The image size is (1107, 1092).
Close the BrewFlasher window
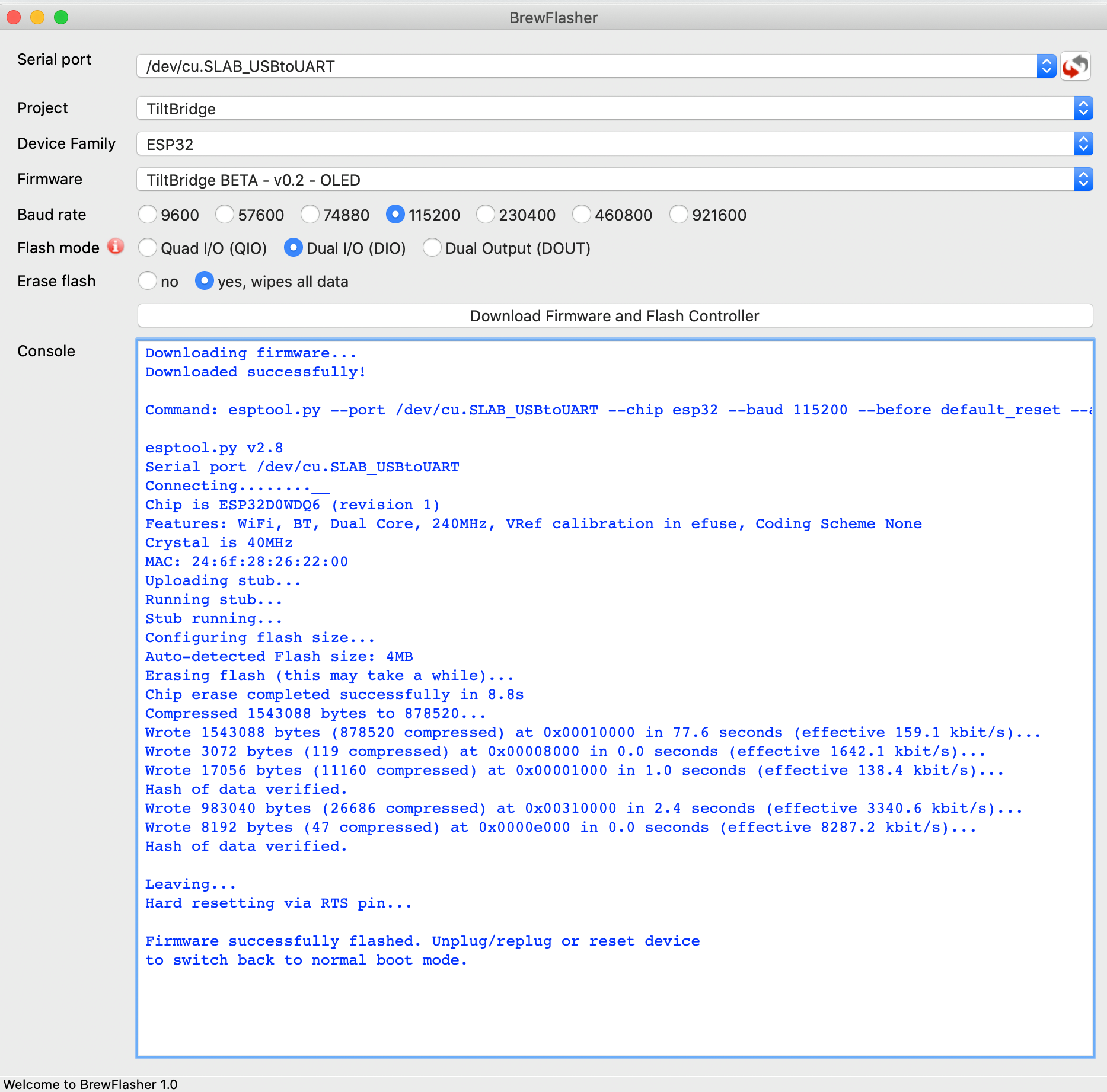pos(14,17)
